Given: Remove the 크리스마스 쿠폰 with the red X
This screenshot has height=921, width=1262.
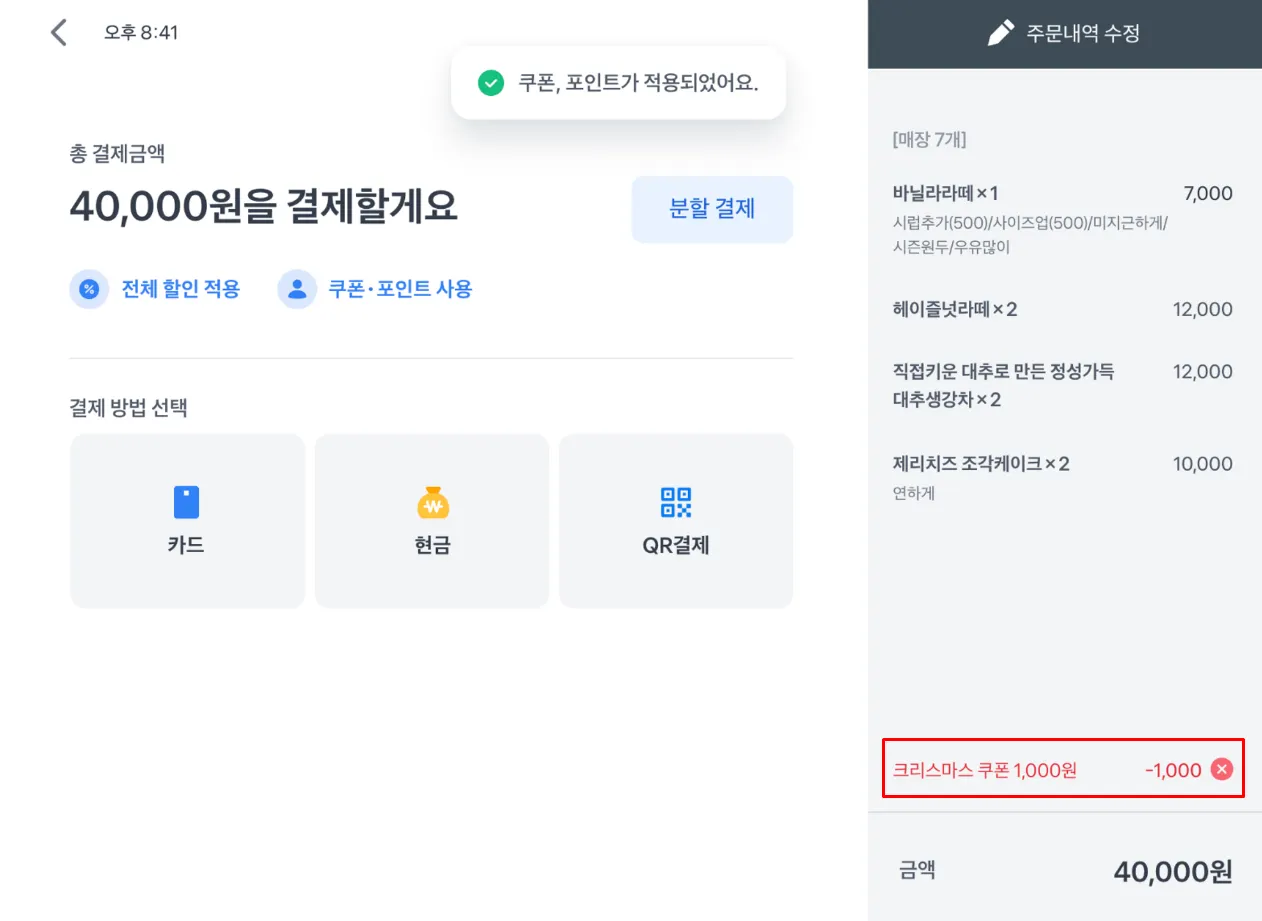Looking at the screenshot, I should (x=1222, y=769).
